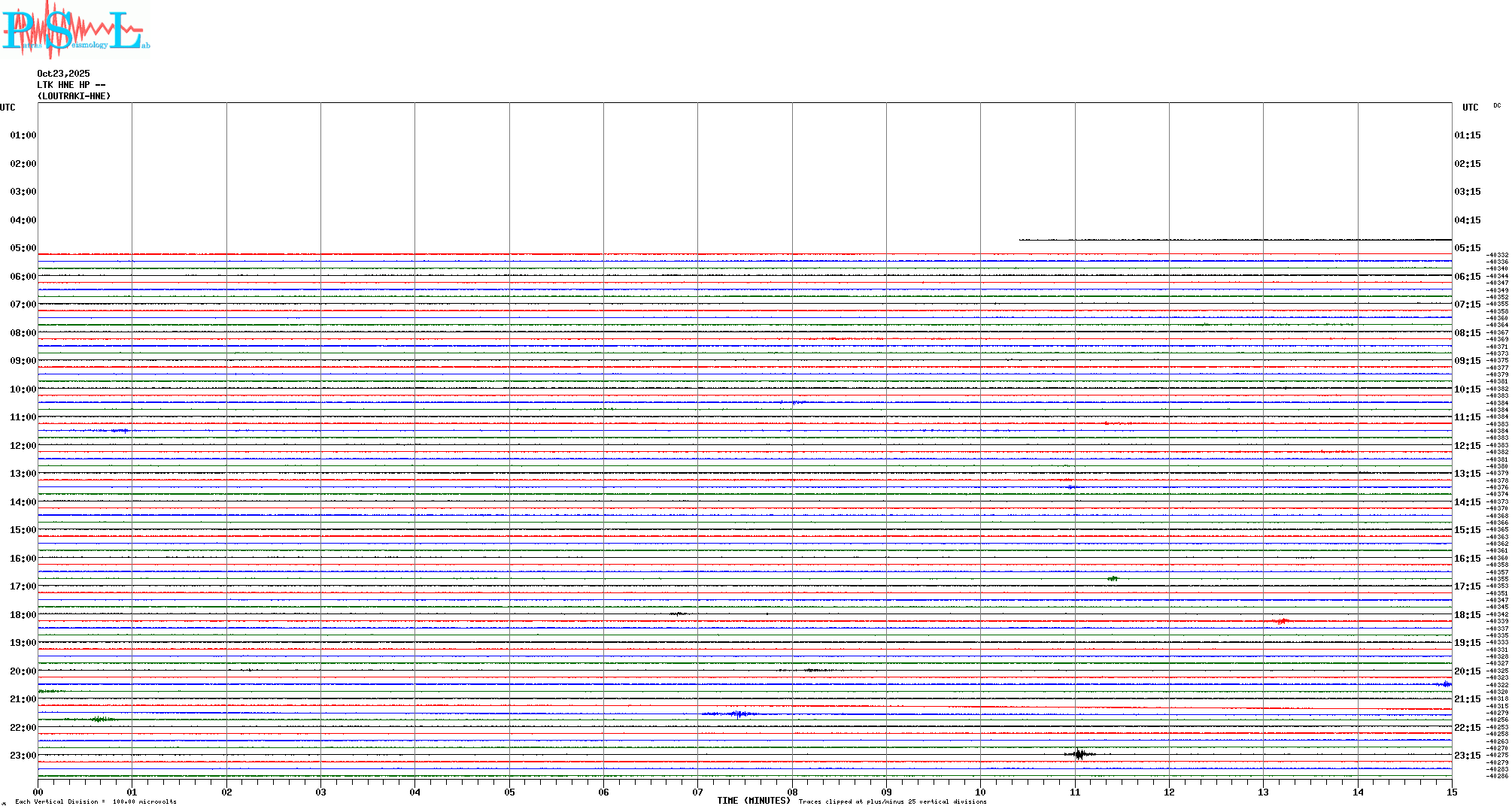1512x812 pixels.
Task: Click the 12:00 hour label on left axis
Action: pyautogui.click(x=23, y=446)
